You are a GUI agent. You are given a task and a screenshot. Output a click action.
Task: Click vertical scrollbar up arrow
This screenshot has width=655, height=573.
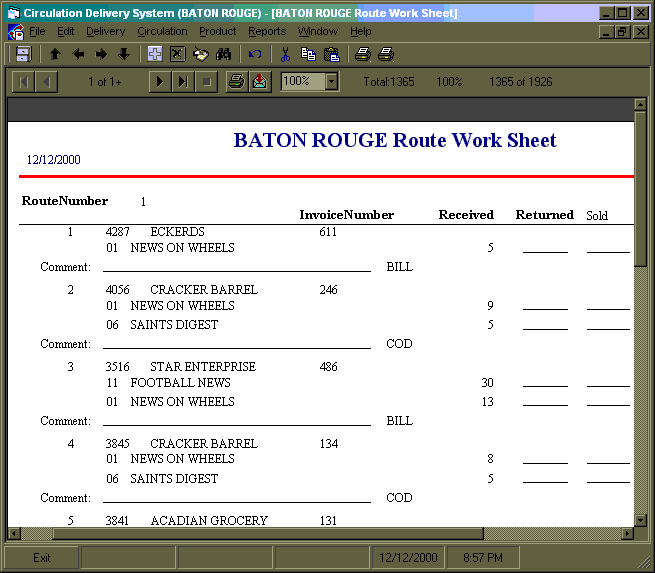(640, 104)
